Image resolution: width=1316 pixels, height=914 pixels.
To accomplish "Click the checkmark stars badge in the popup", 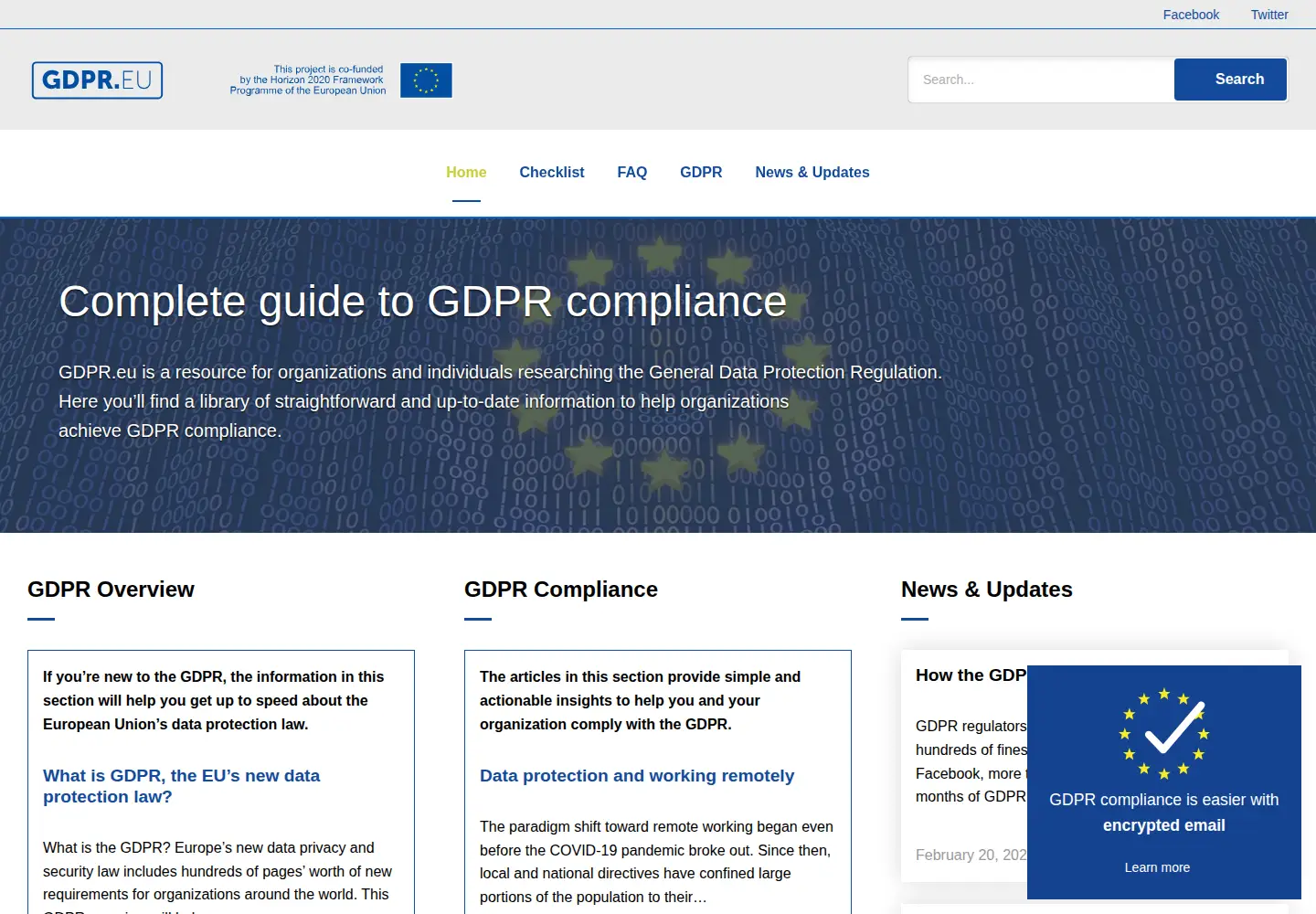I will 1164,734.
